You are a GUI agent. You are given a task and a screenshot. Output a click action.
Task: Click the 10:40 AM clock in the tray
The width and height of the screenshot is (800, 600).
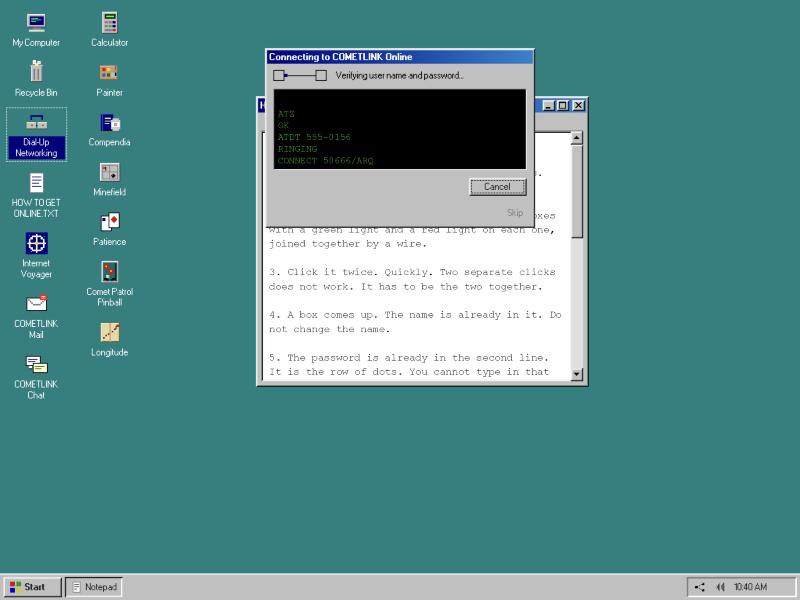750,587
